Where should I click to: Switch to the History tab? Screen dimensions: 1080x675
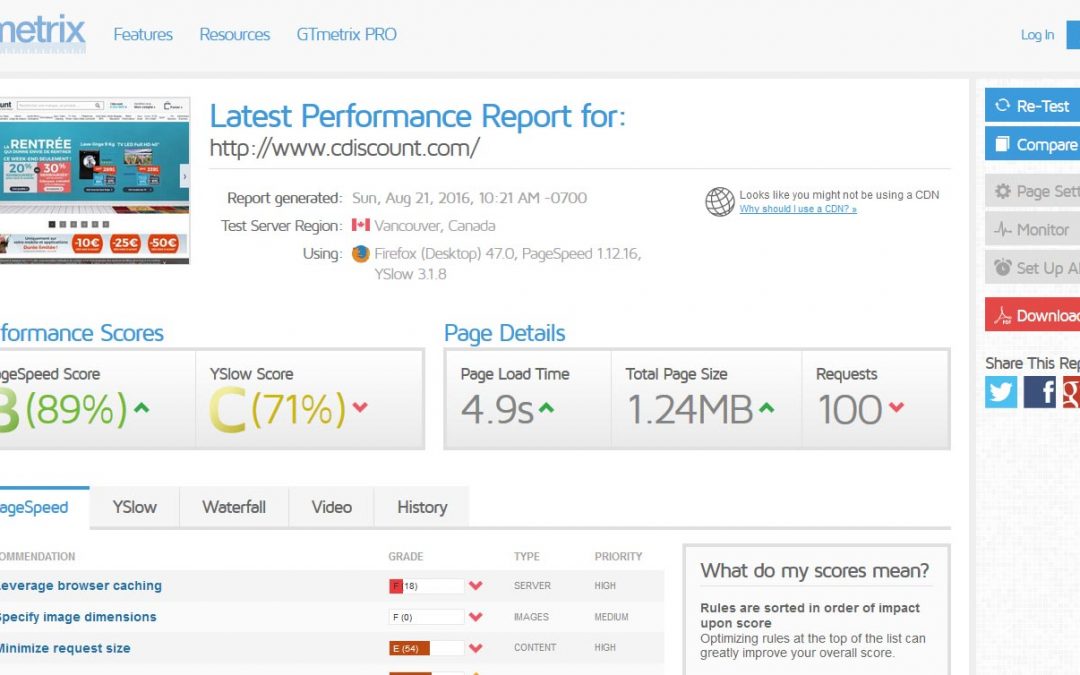click(x=422, y=508)
